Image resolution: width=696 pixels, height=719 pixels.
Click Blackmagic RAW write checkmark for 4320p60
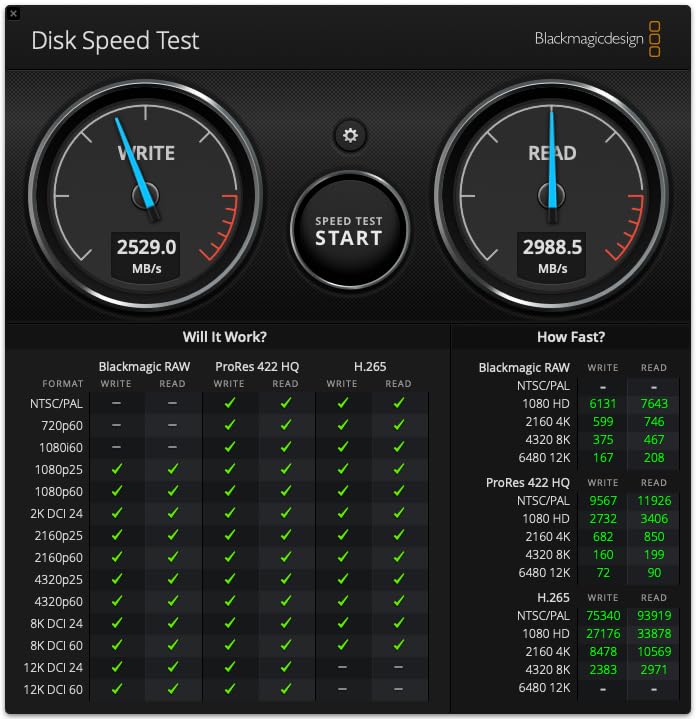[x=117, y=601]
